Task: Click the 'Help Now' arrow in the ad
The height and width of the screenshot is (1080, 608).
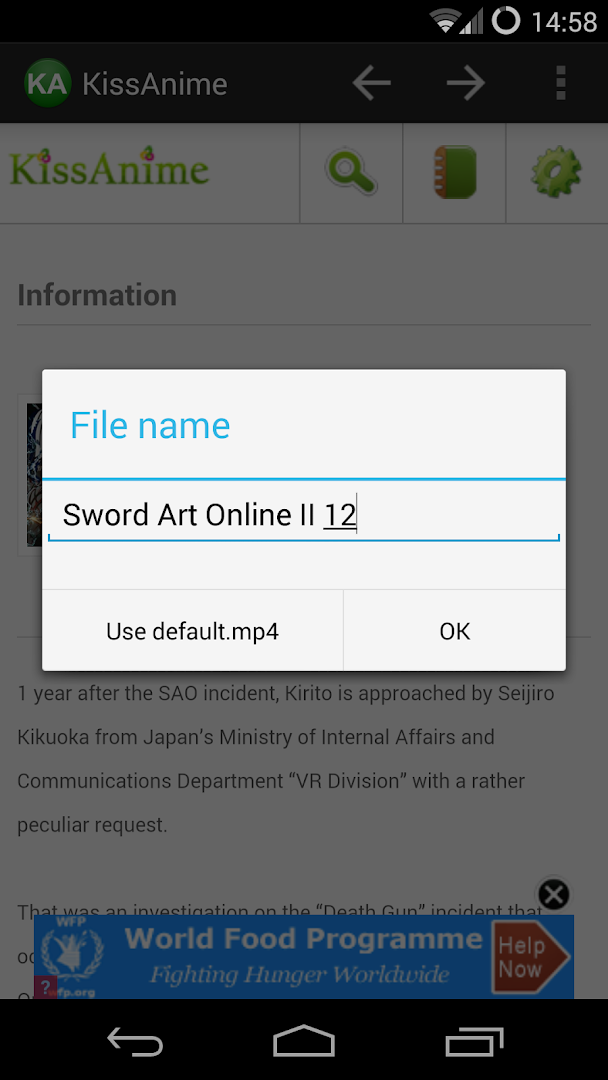Action: [528, 957]
